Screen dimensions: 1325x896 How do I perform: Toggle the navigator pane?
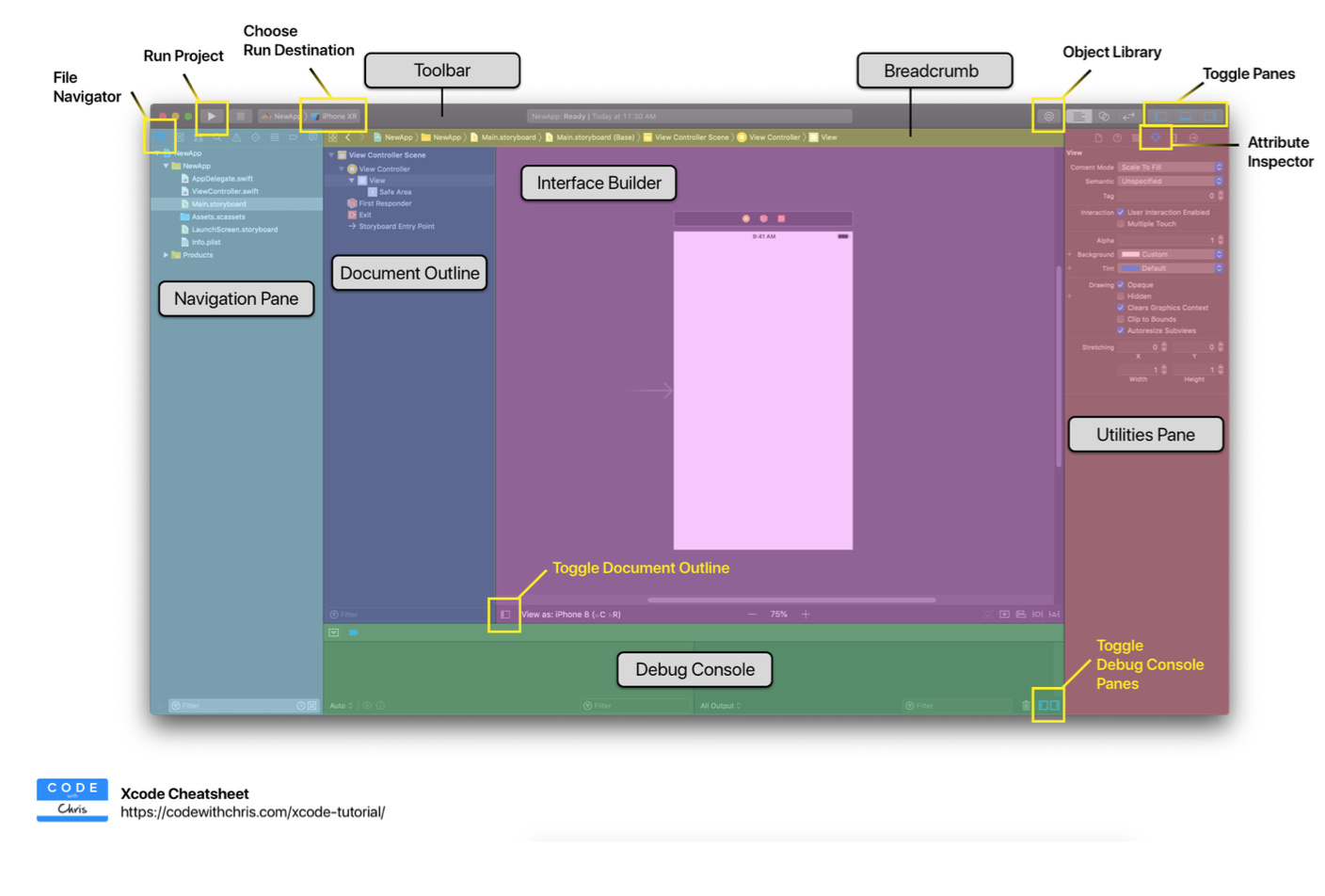pos(1161,117)
